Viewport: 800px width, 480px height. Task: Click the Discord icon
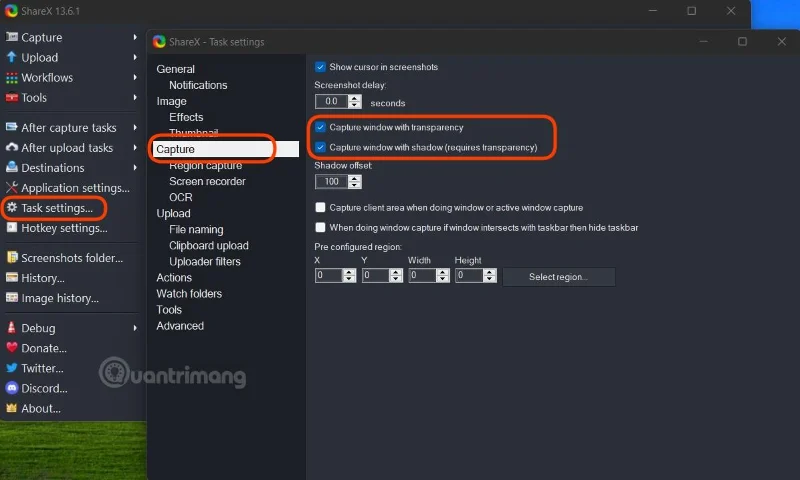point(11,388)
